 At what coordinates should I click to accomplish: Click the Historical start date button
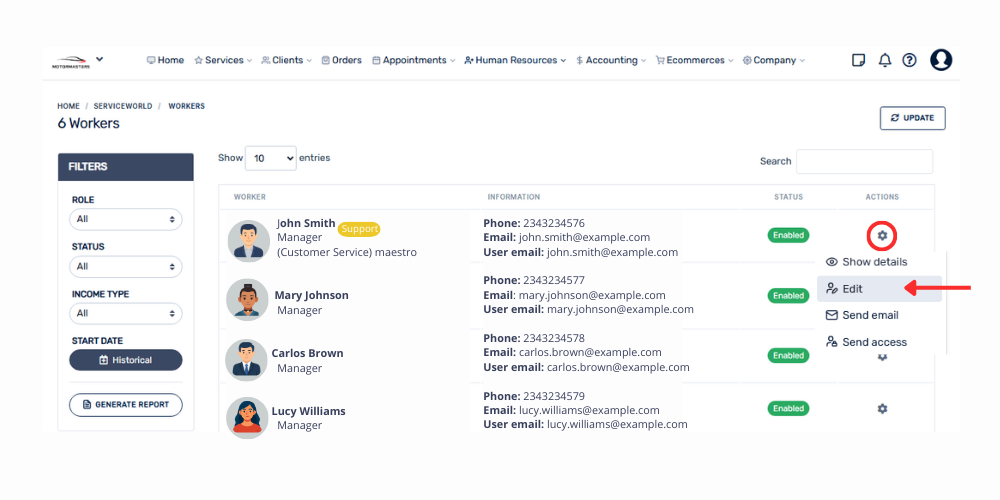pyautogui.click(x=126, y=360)
